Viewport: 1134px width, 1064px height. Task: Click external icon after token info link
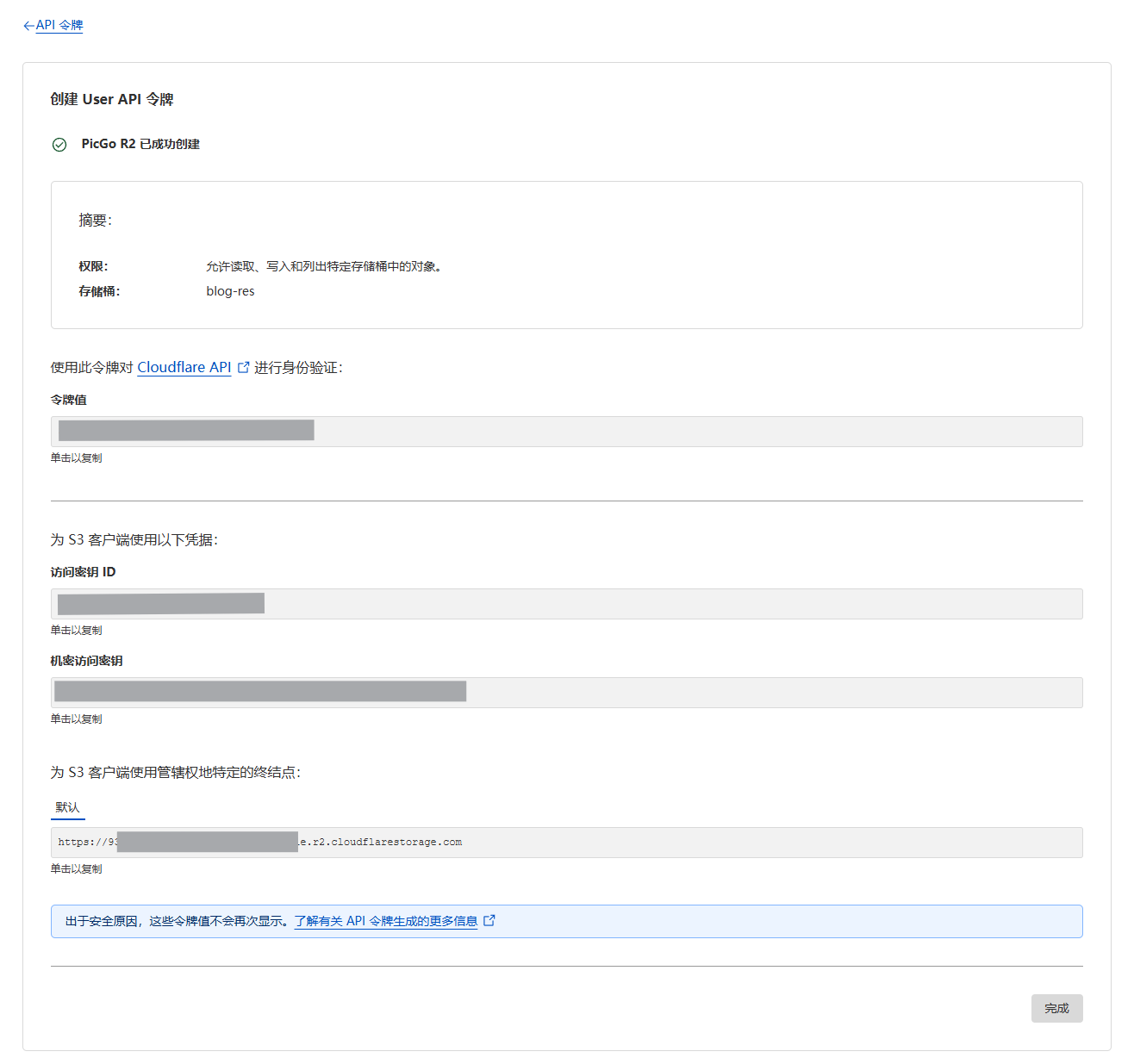(489, 920)
